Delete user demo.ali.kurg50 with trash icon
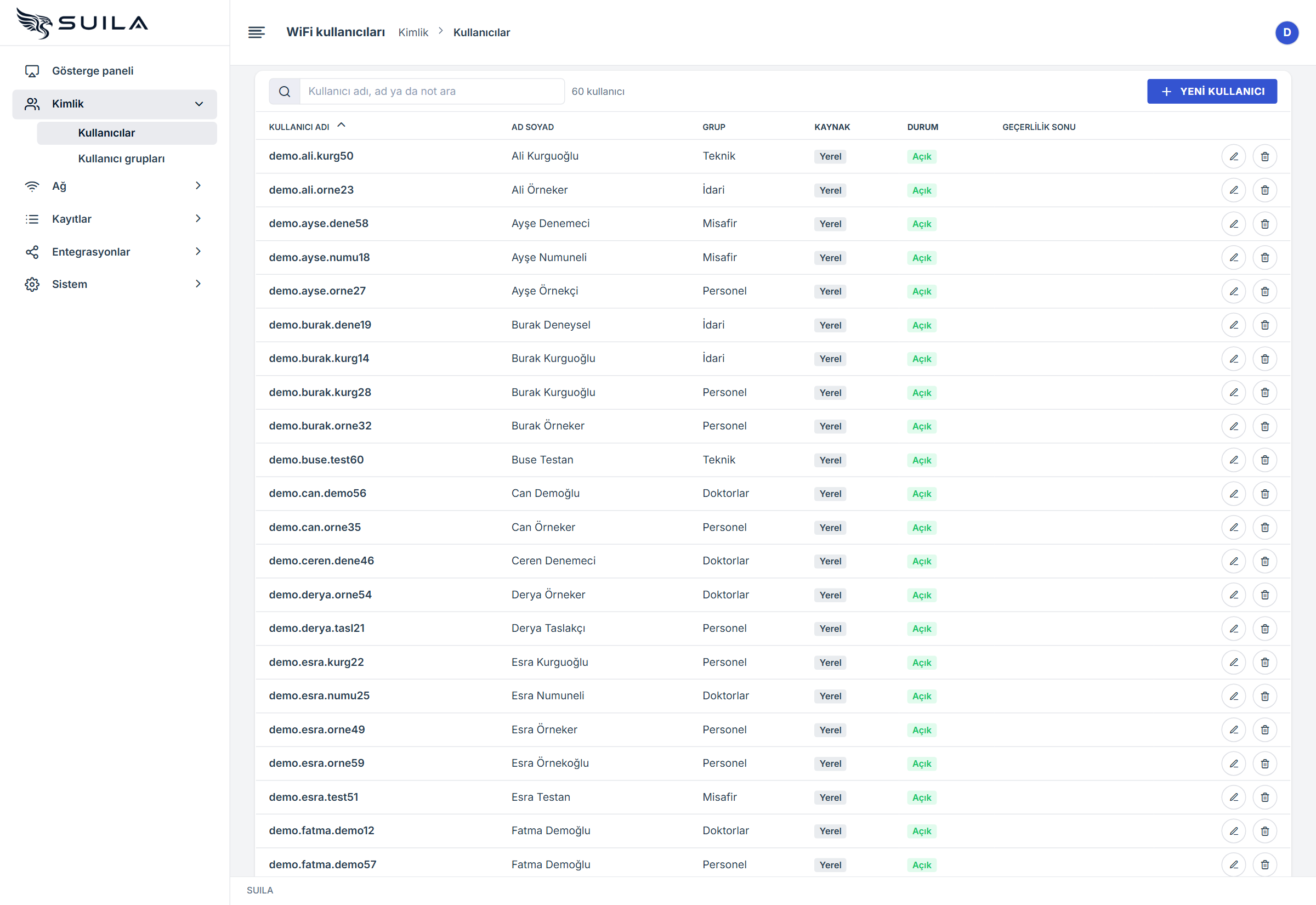 click(1264, 156)
